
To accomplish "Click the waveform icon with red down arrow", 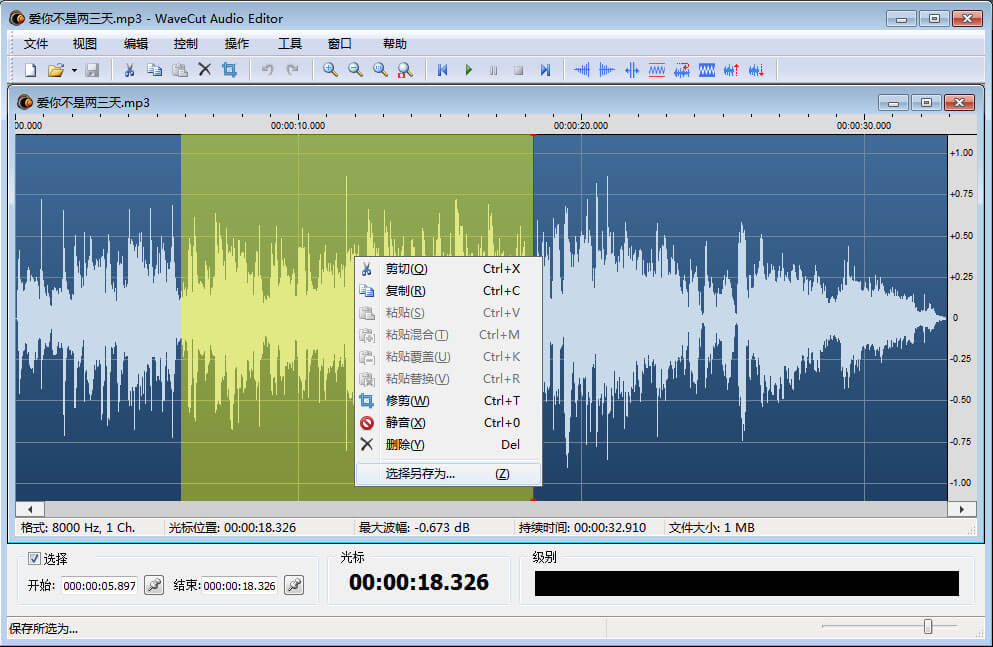I will tap(756, 70).
